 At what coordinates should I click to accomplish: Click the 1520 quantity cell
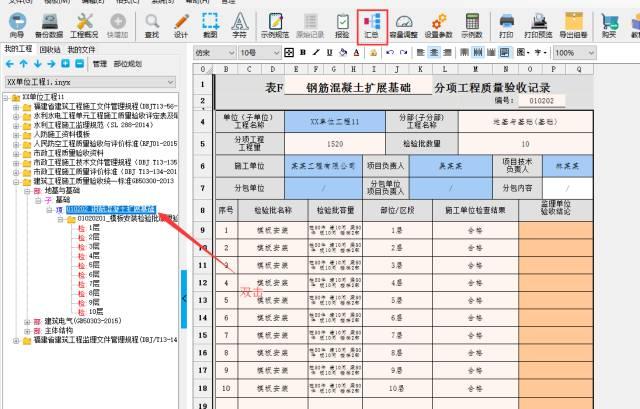pos(335,144)
